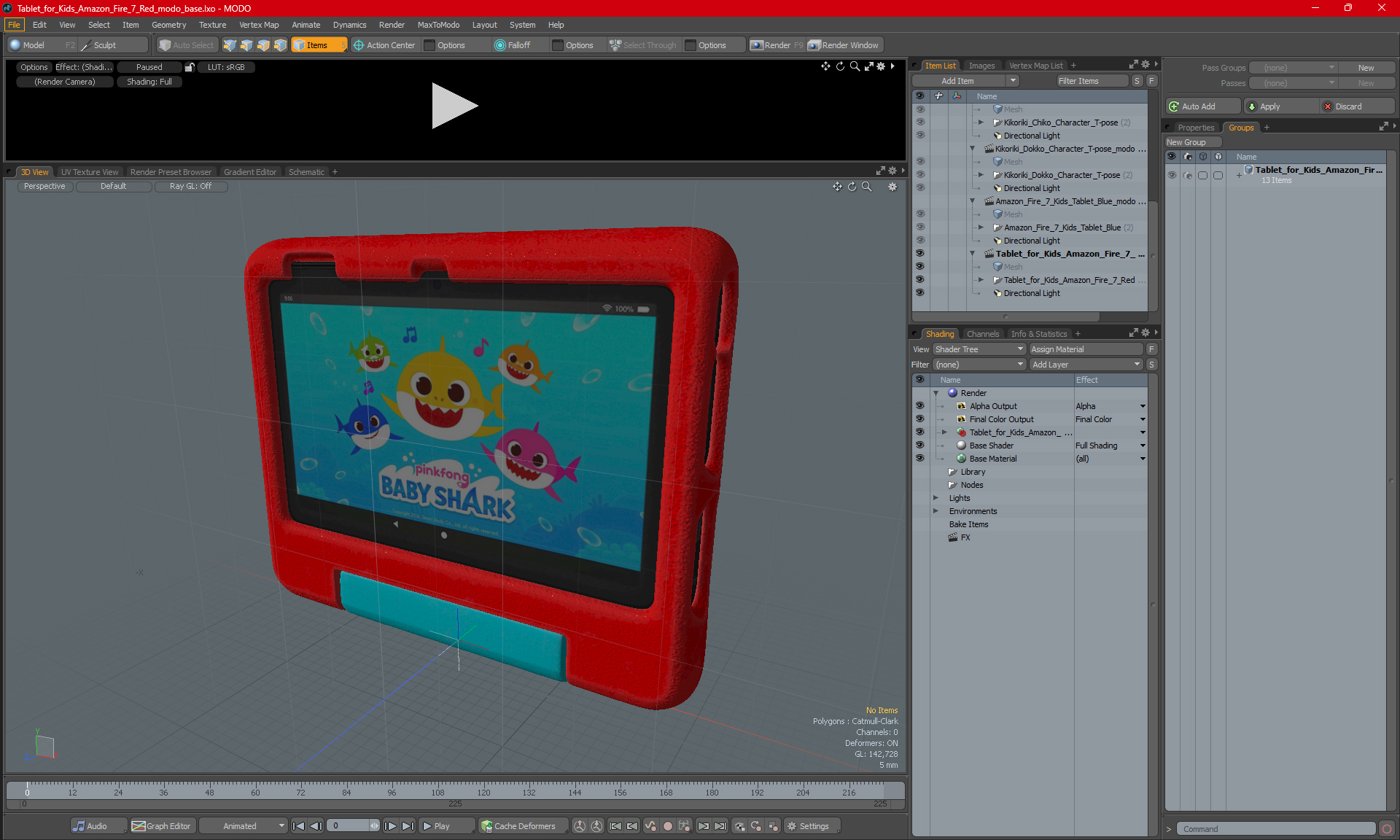Open 3D viewport gear options
1400x840 pixels.
click(892, 187)
